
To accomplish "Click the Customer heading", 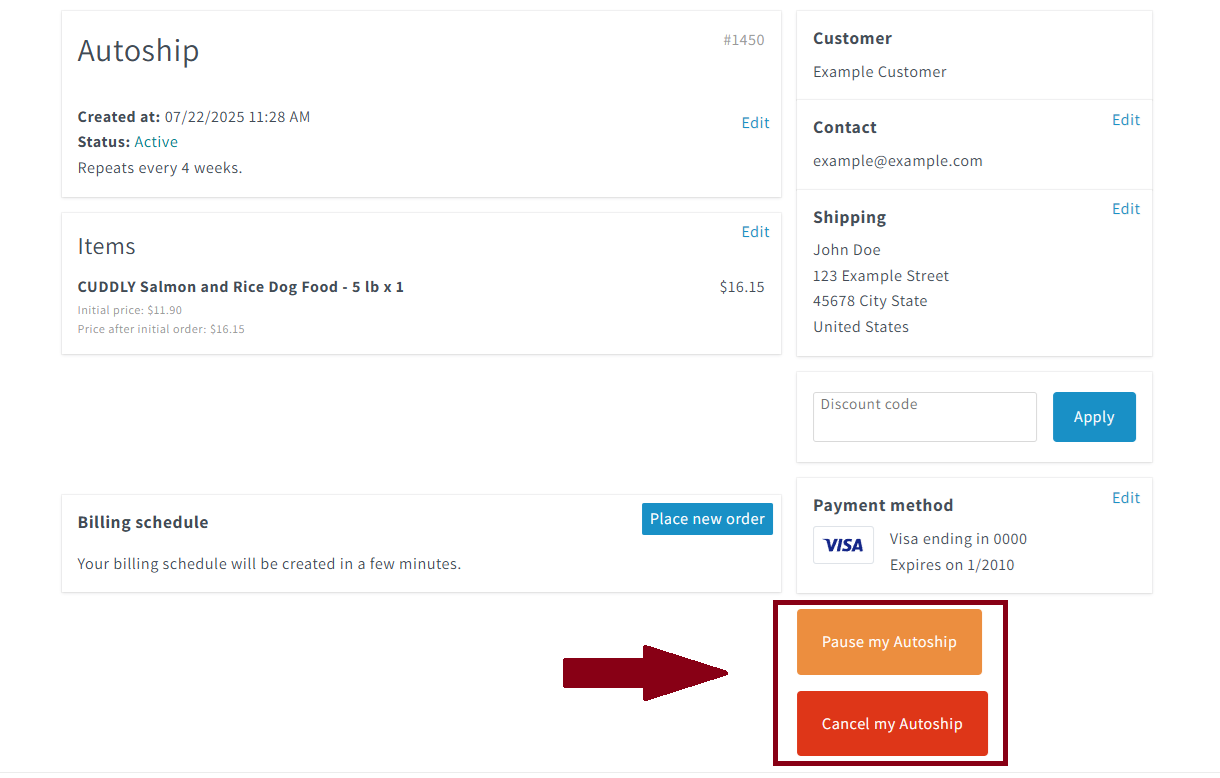I will click(852, 38).
